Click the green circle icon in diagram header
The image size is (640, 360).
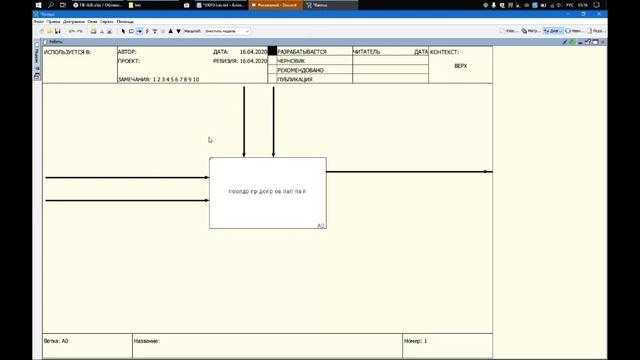tap(572, 42)
